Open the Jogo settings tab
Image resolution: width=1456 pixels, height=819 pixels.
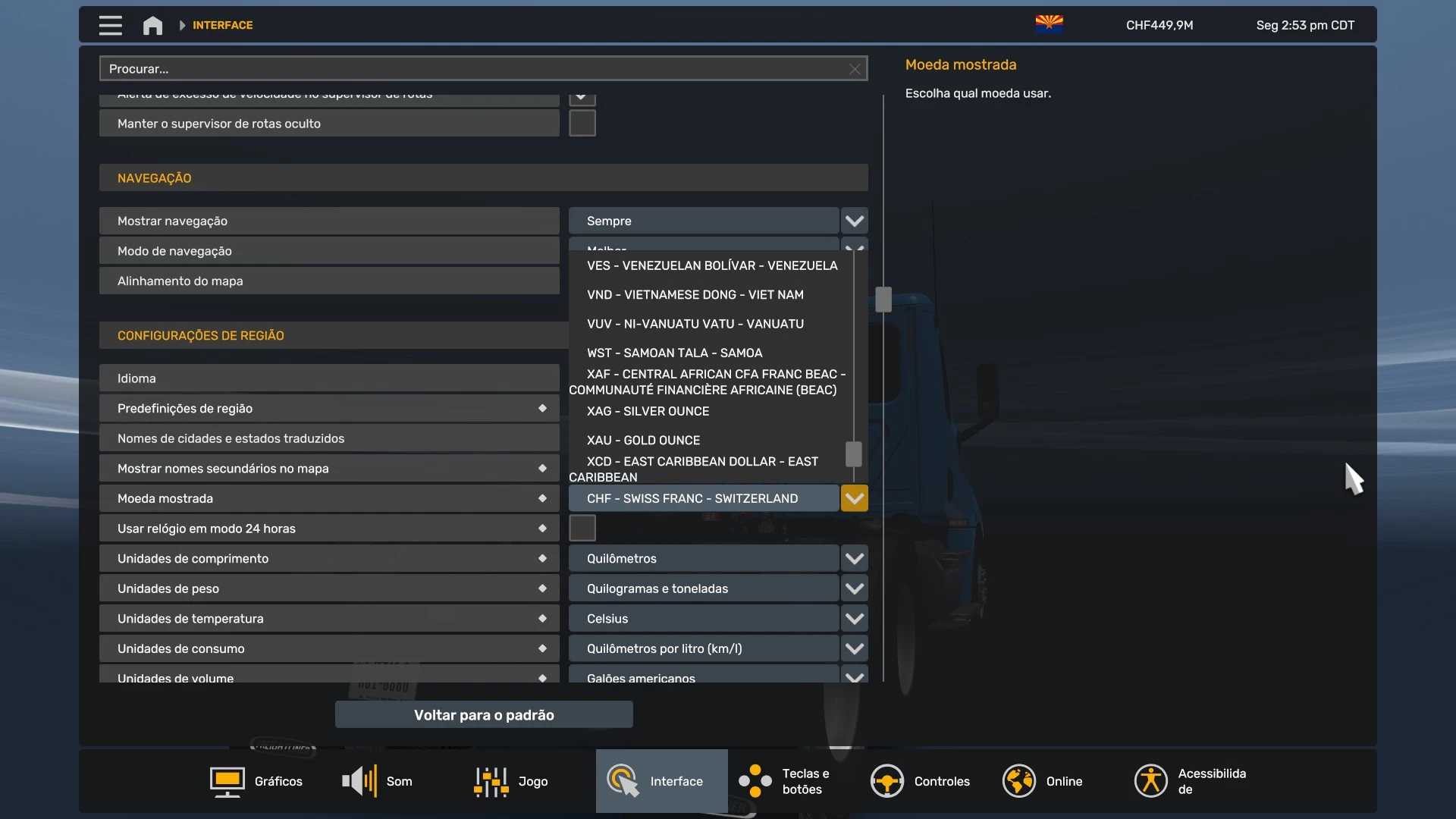[510, 781]
